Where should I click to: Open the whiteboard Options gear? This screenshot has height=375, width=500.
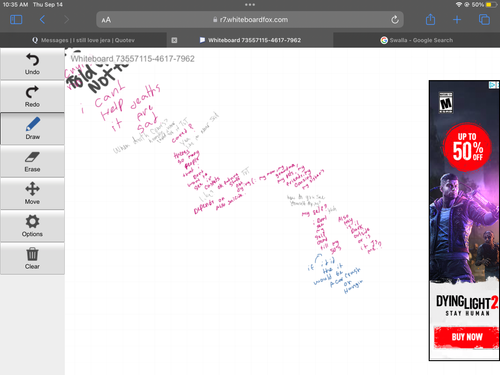[x=32, y=226]
